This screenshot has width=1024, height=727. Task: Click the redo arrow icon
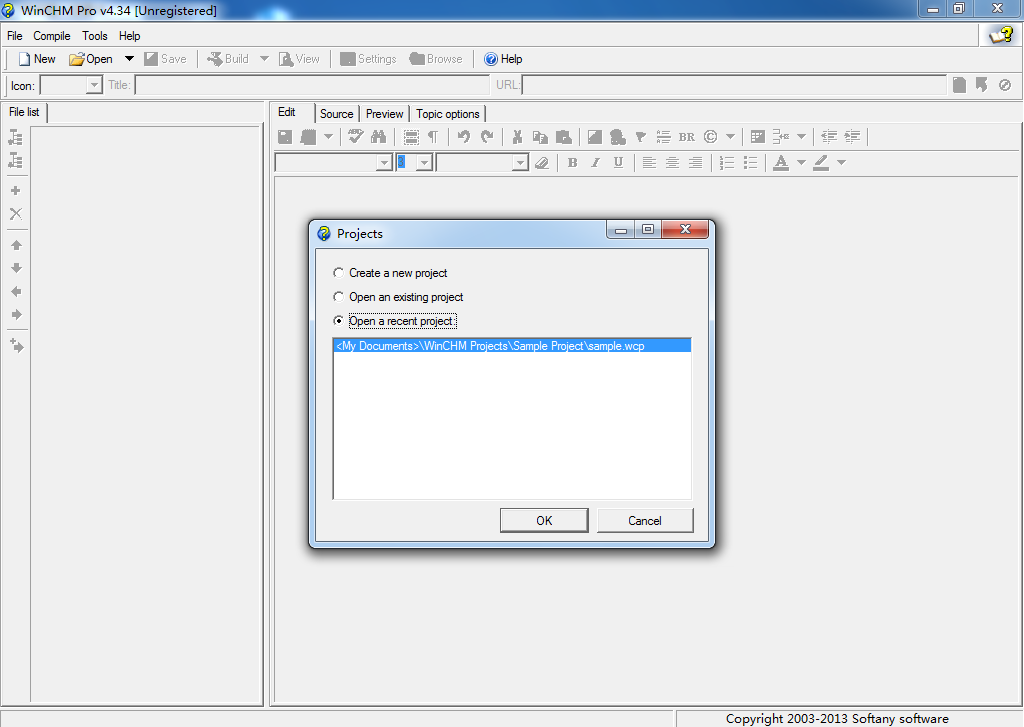(x=487, y=137)
